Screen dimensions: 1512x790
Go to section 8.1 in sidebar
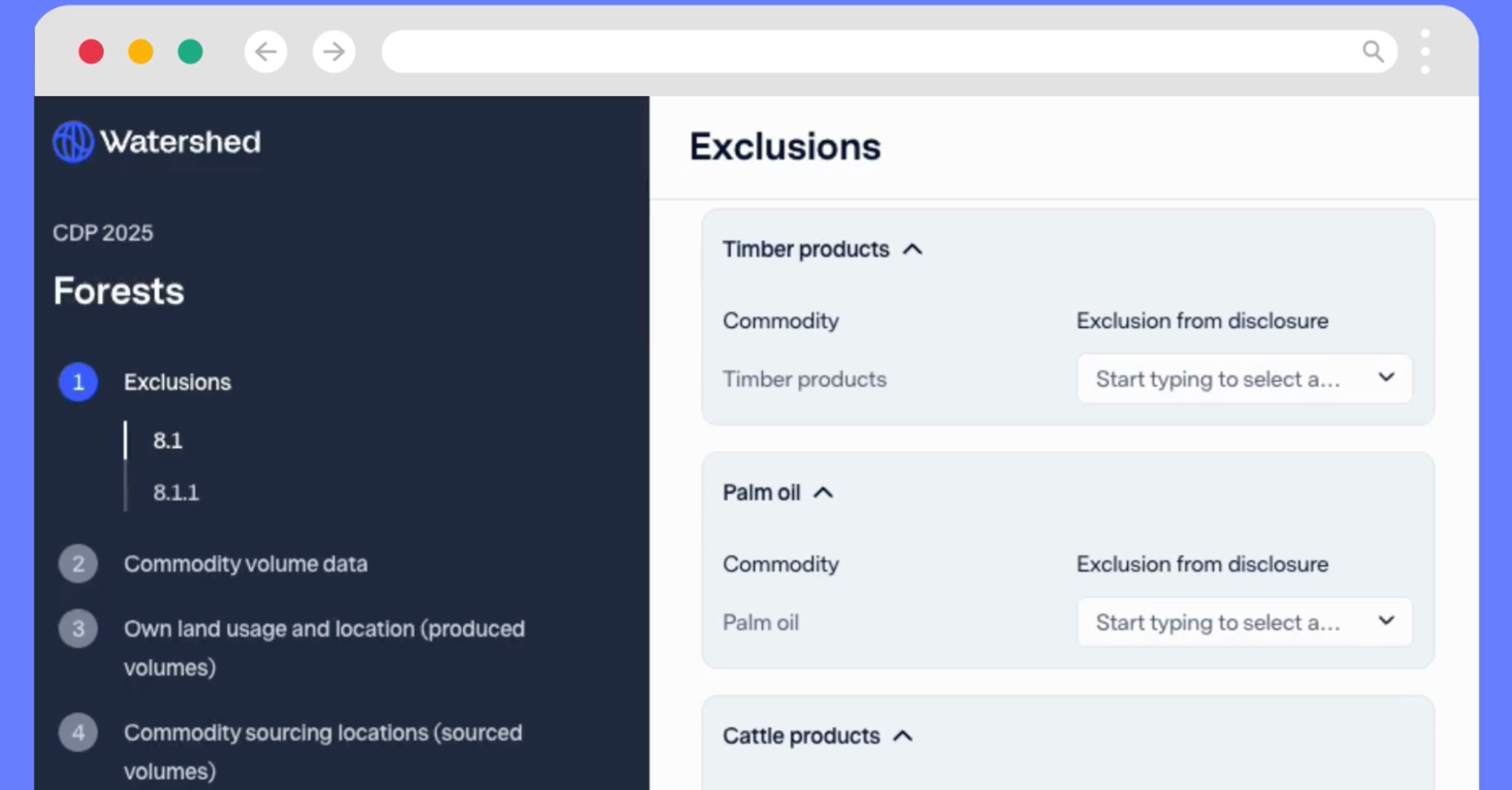pos(168,440)
